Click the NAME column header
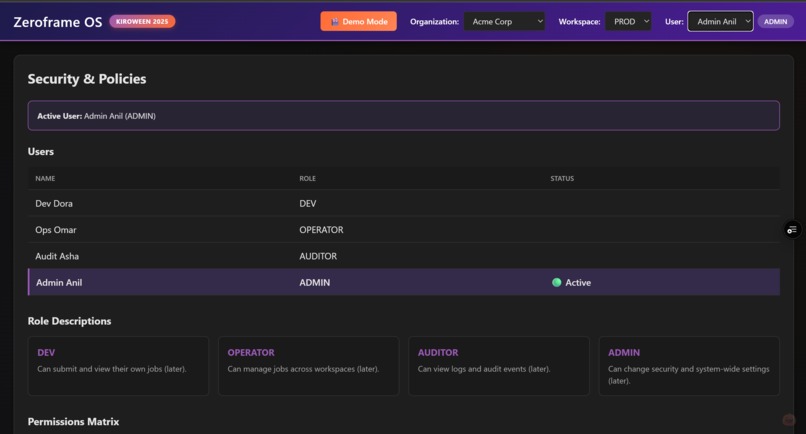Image resolution: width=806 pixels, height=434 pixels. tap(45, 178)
